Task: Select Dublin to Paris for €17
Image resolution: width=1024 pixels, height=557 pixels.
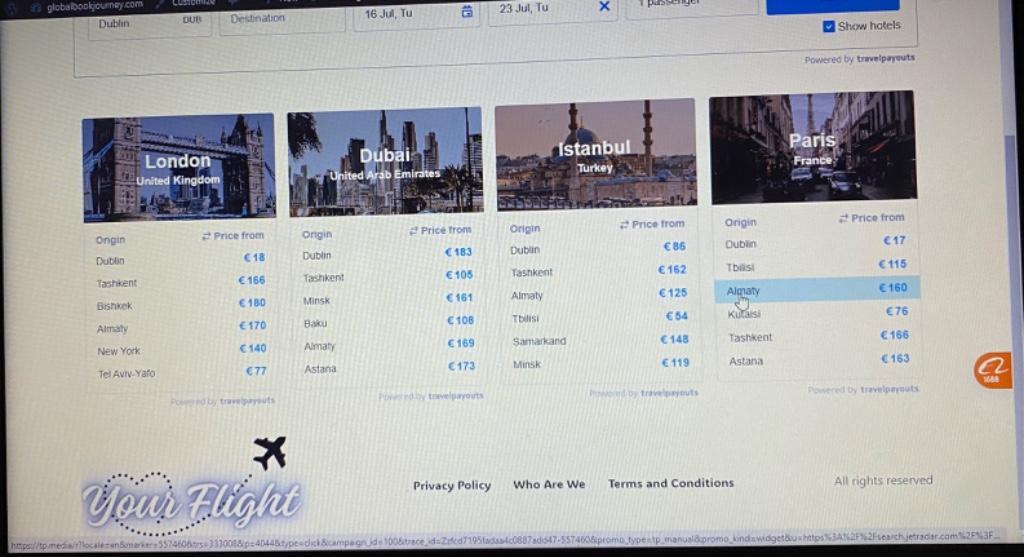Action: pos(815,242)
